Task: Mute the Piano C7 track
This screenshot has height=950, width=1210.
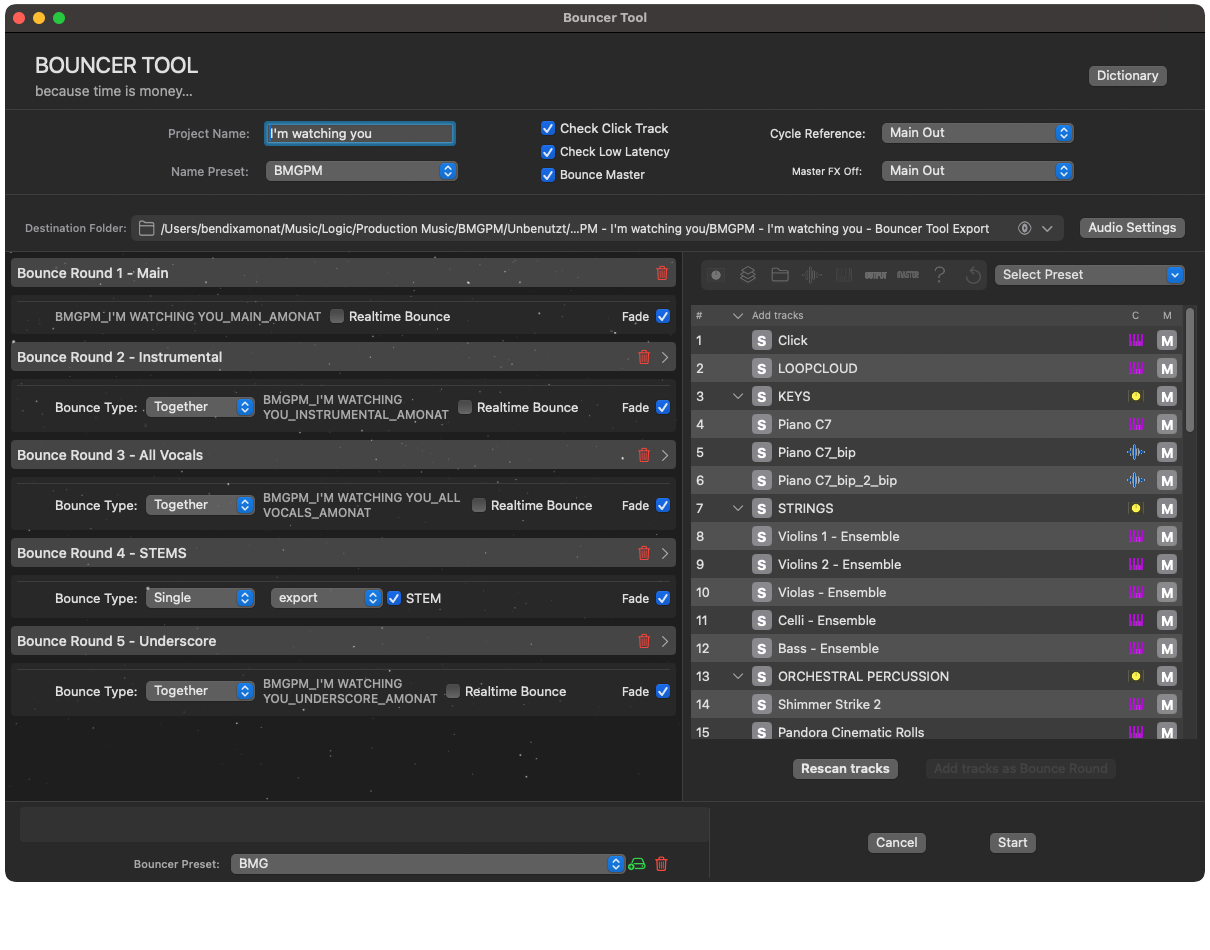Action: (1166, 425)
